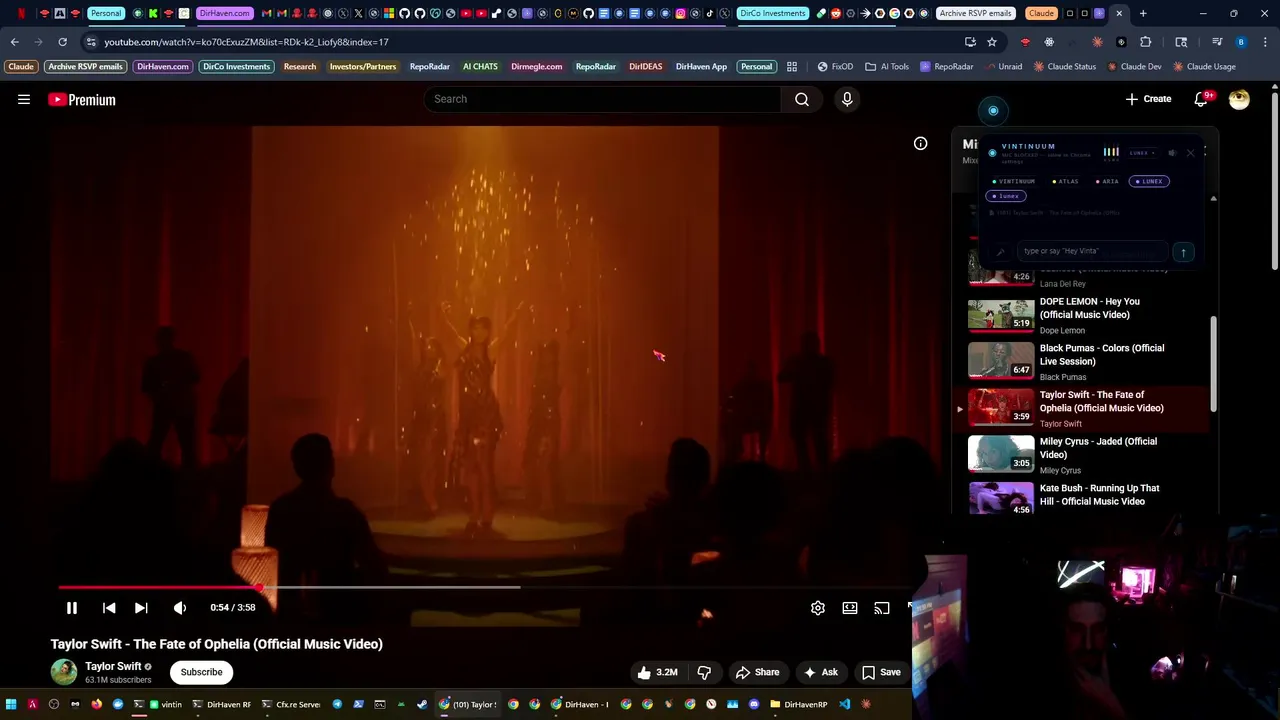
Task: Open the Archive RSVP emails bookmark
Action: point(85,66)
